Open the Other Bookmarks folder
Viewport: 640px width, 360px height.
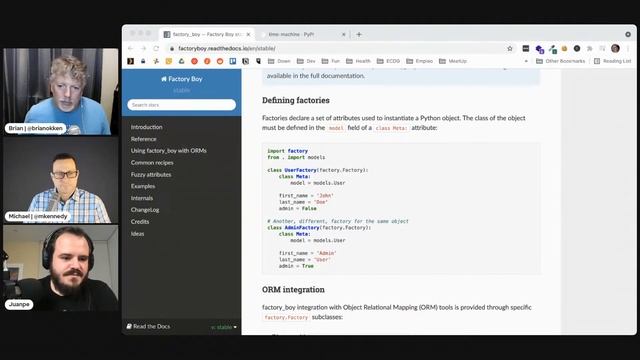tap(560, 61)
